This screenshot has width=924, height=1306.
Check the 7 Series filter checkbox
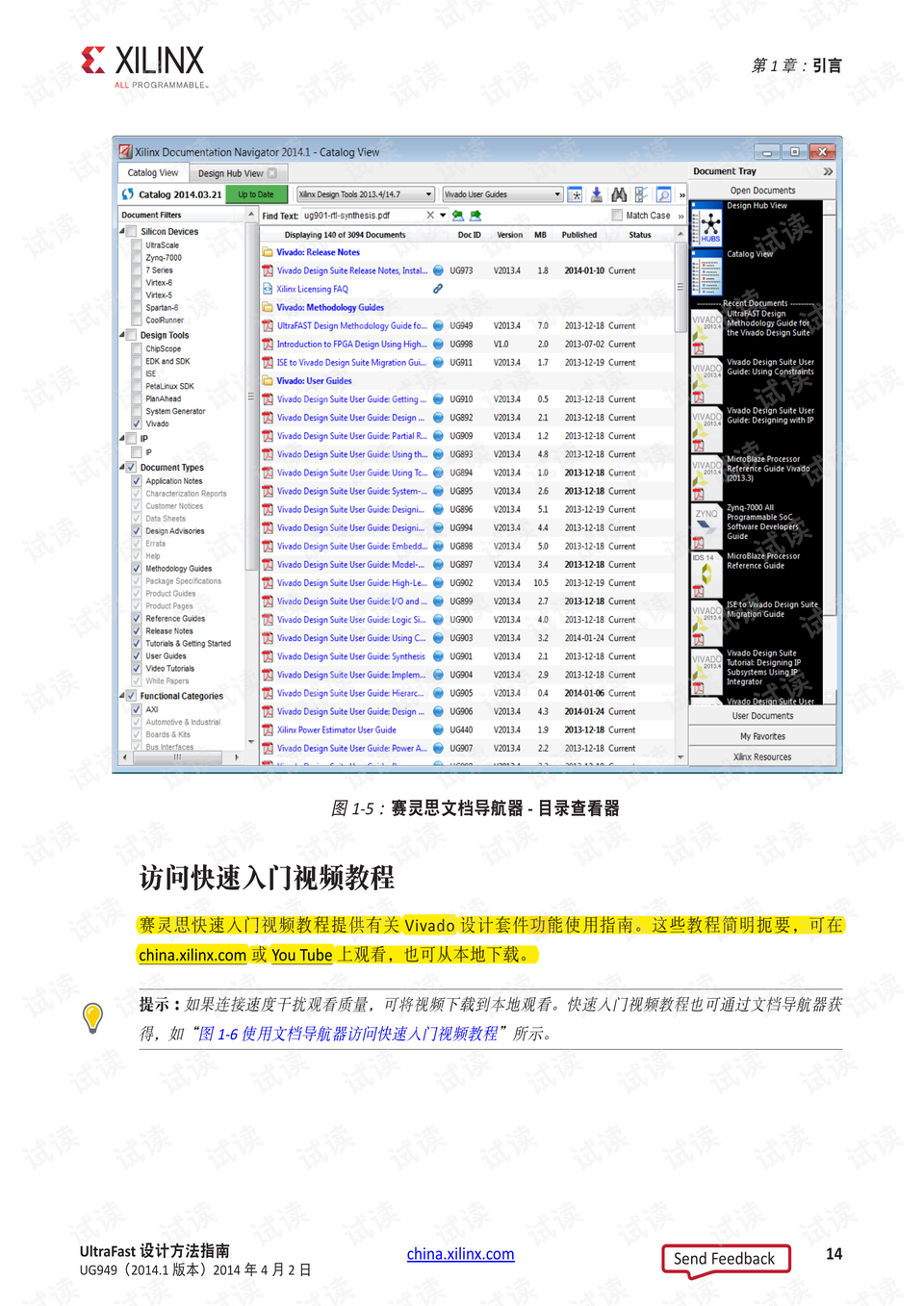click(137, 270)
